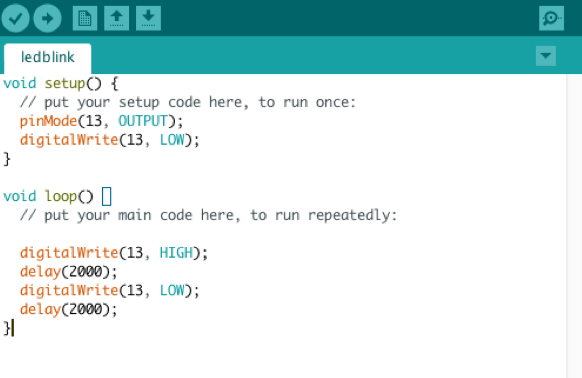Open a sketch with the up-arrow icon
The height and width of the screenshot is (378, 582).
[x=117, y=18]
